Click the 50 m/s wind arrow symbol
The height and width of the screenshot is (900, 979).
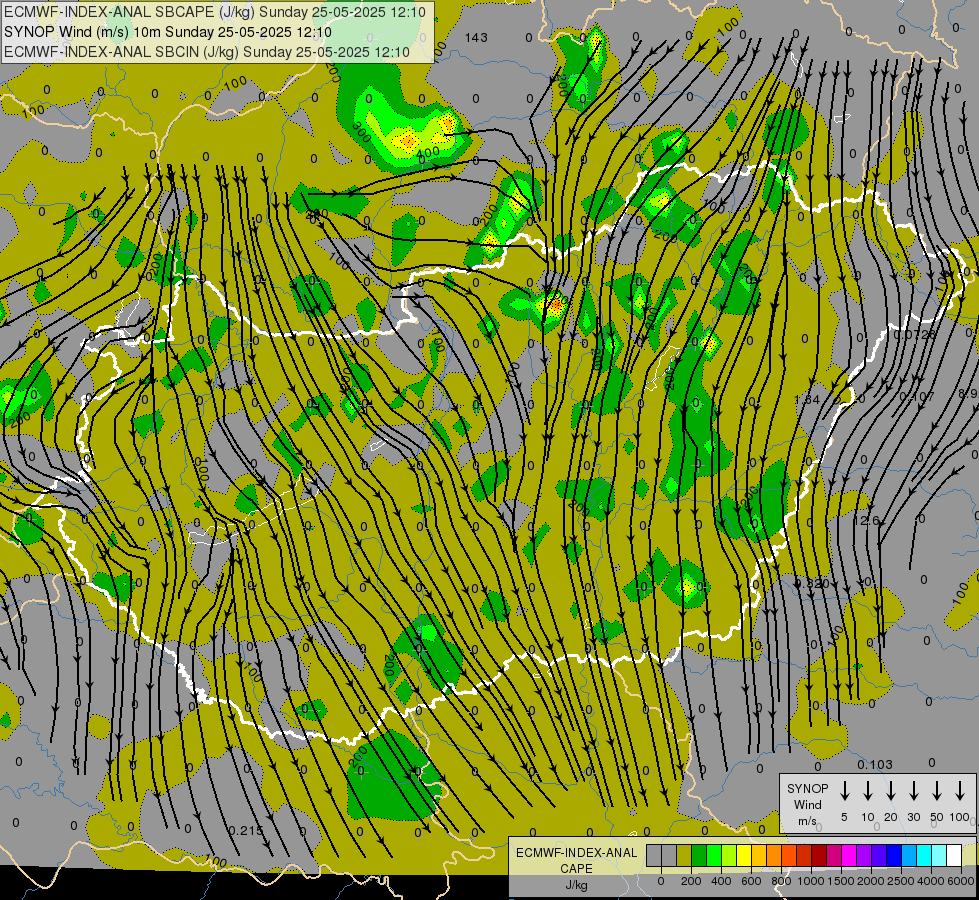click(937, 791)
